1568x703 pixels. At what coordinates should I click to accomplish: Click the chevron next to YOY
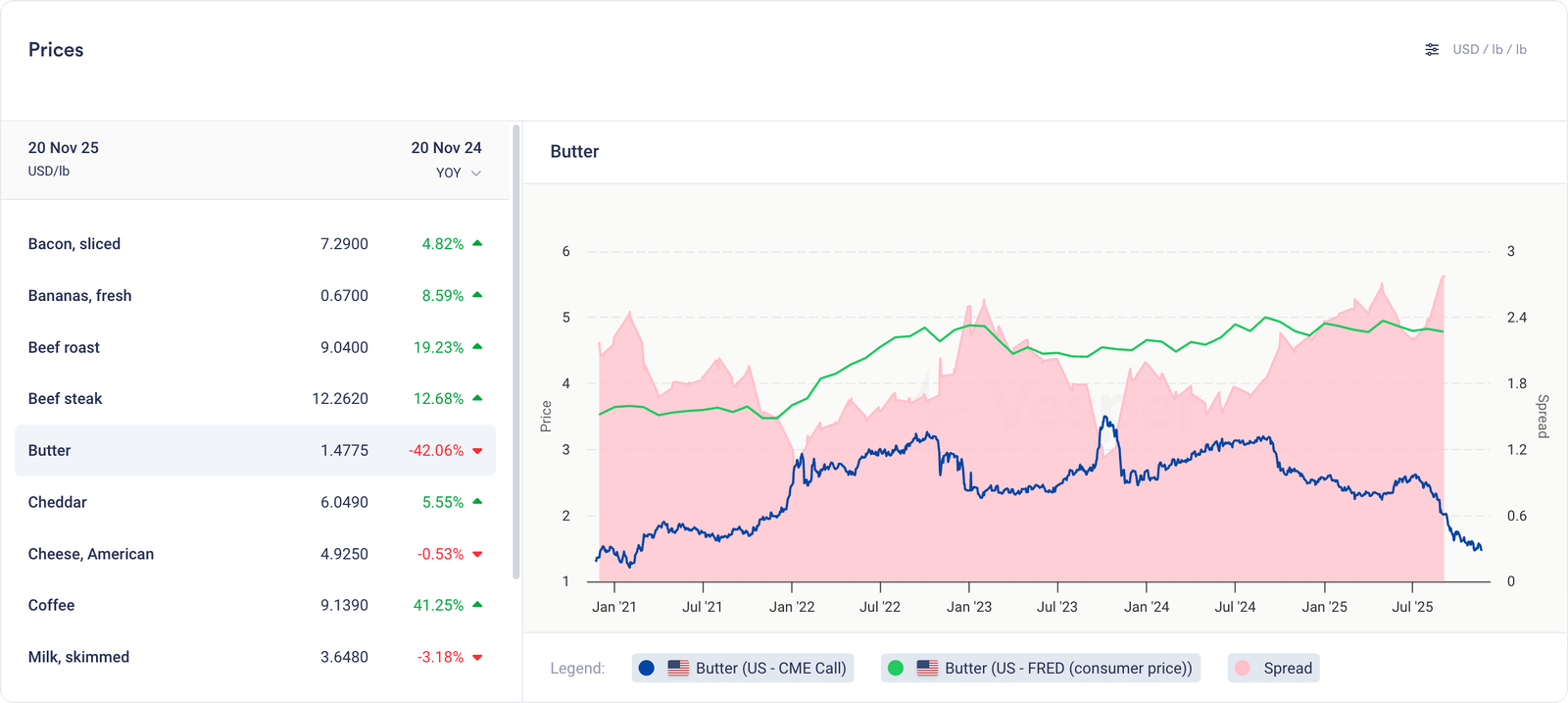tap(476, 174)
